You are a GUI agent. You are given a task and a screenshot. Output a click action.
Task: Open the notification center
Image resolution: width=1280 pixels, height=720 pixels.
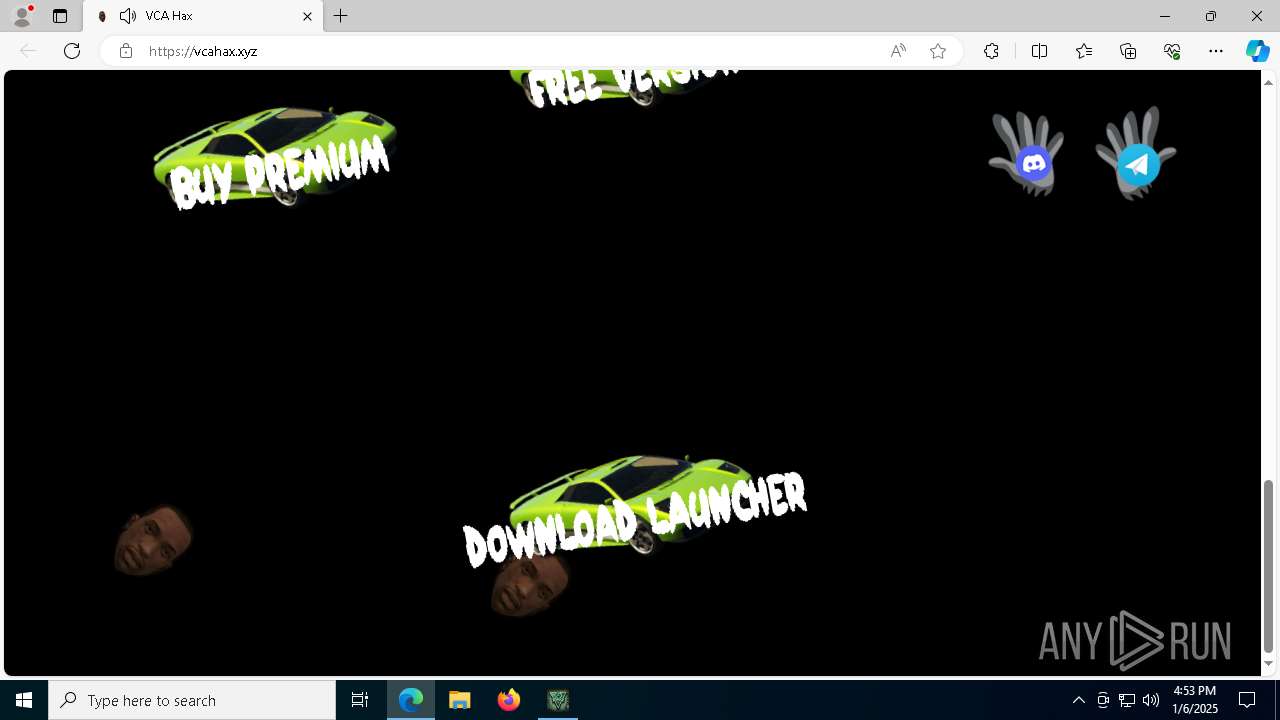tap(1247, 700)
